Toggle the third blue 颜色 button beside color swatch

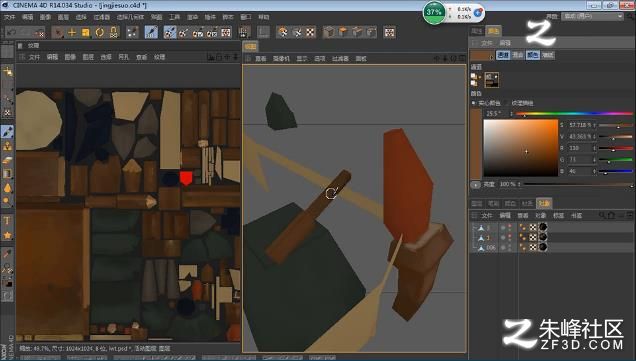[533, 55]
